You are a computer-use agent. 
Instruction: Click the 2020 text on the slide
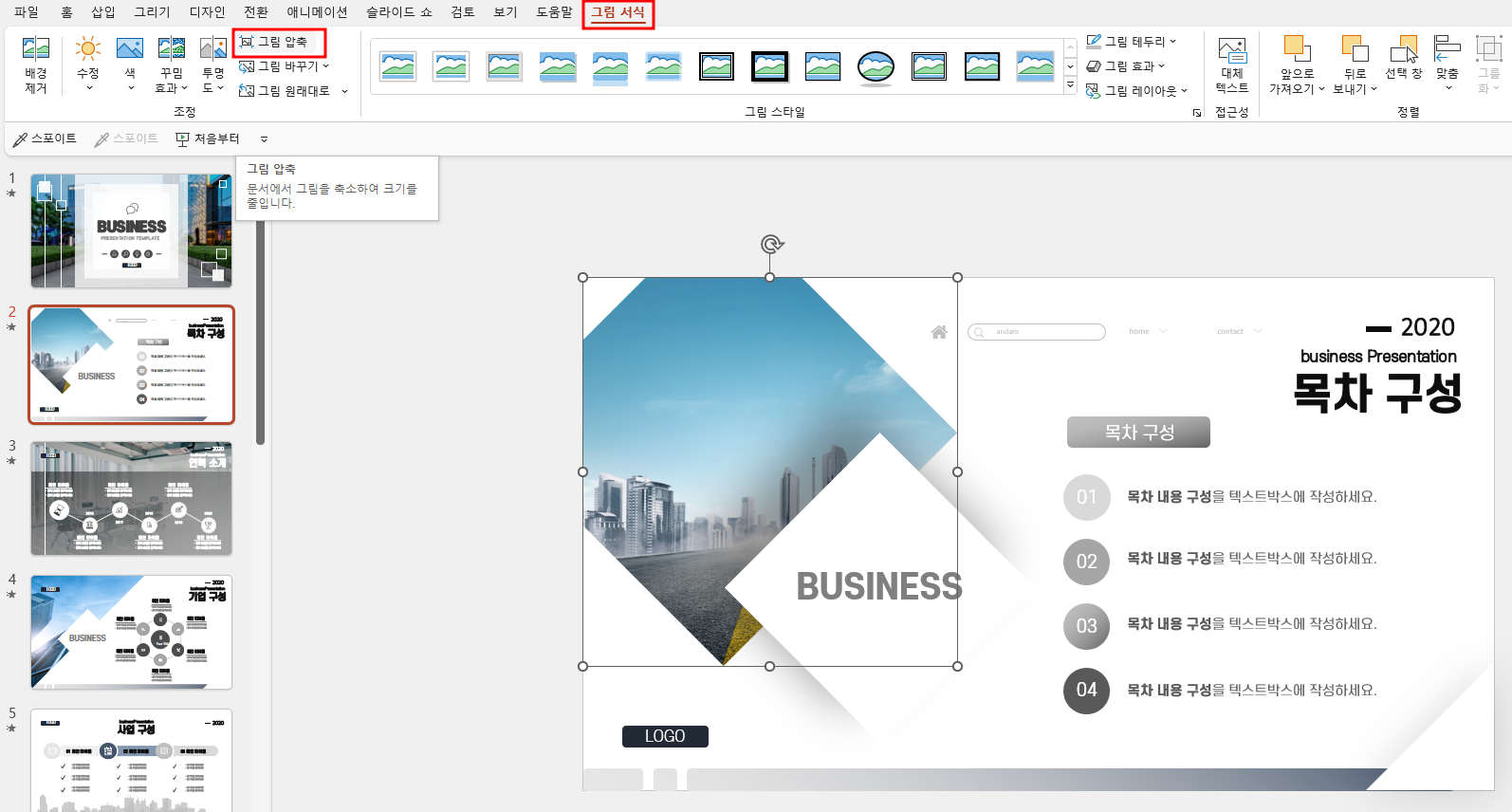[x=1428, y=327]
